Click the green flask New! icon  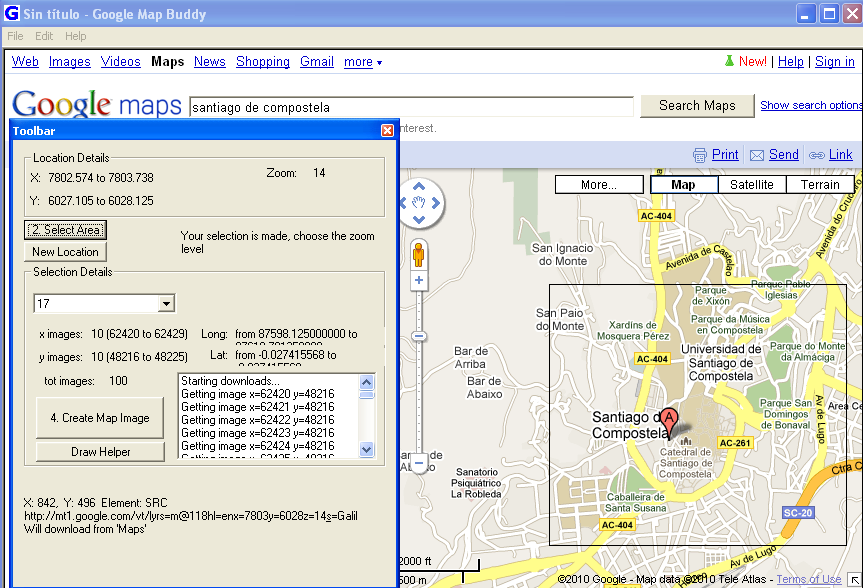click(729, 61)
